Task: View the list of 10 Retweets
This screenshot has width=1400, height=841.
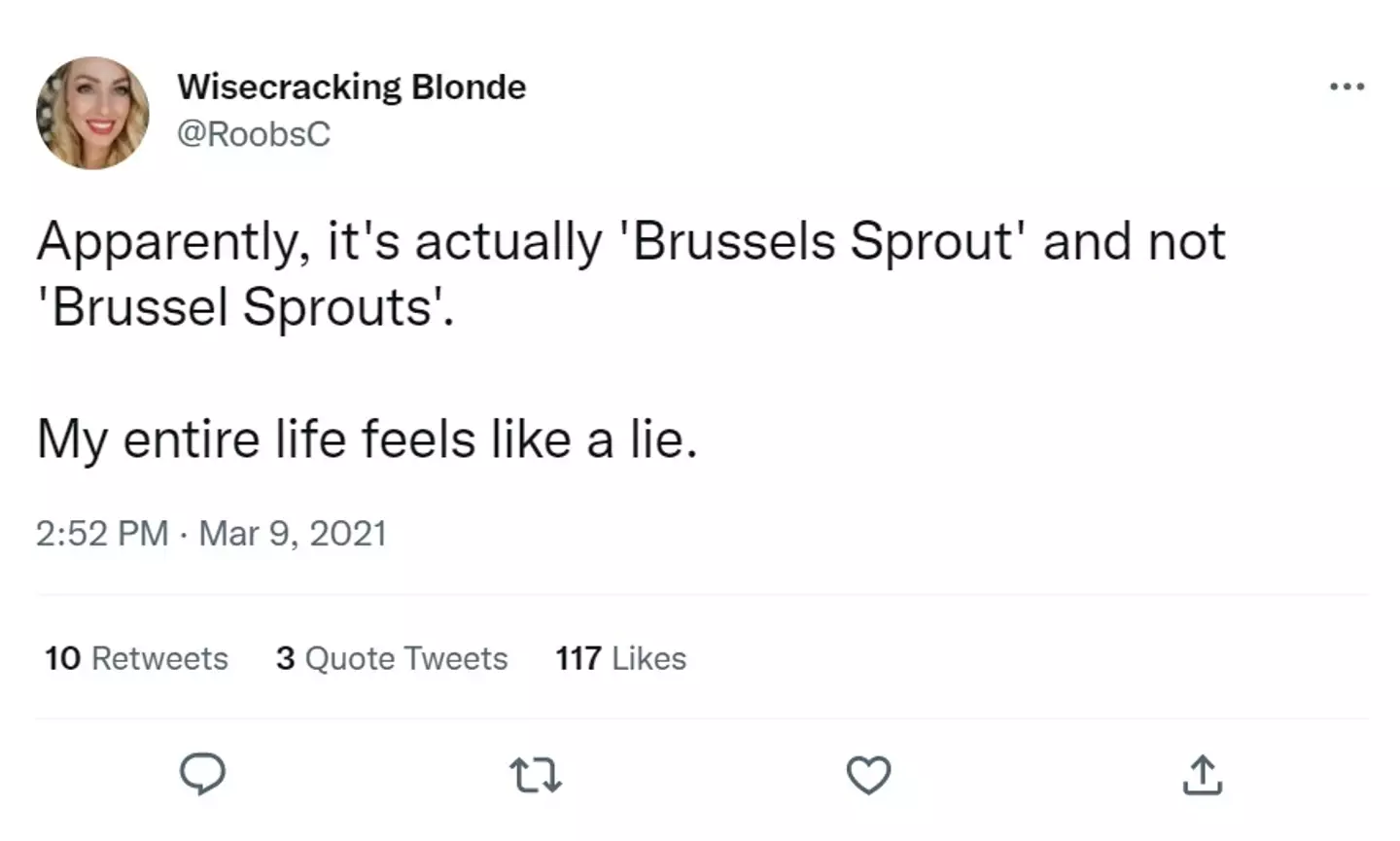Action: [136, 658]
